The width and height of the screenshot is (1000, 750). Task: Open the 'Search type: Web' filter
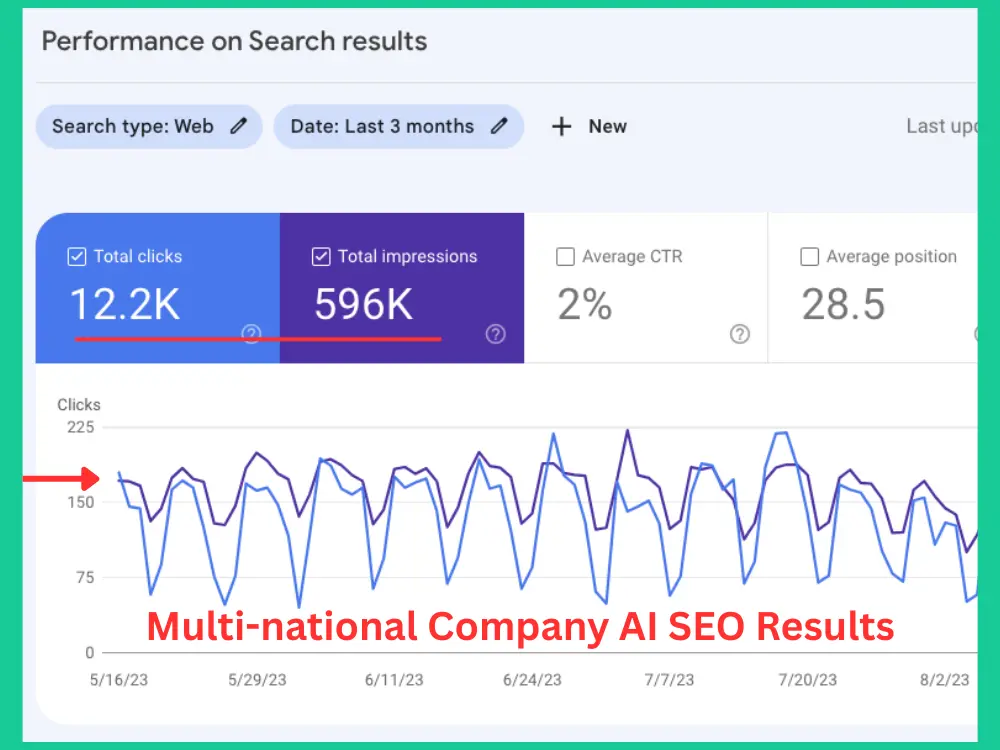[133, 126]
